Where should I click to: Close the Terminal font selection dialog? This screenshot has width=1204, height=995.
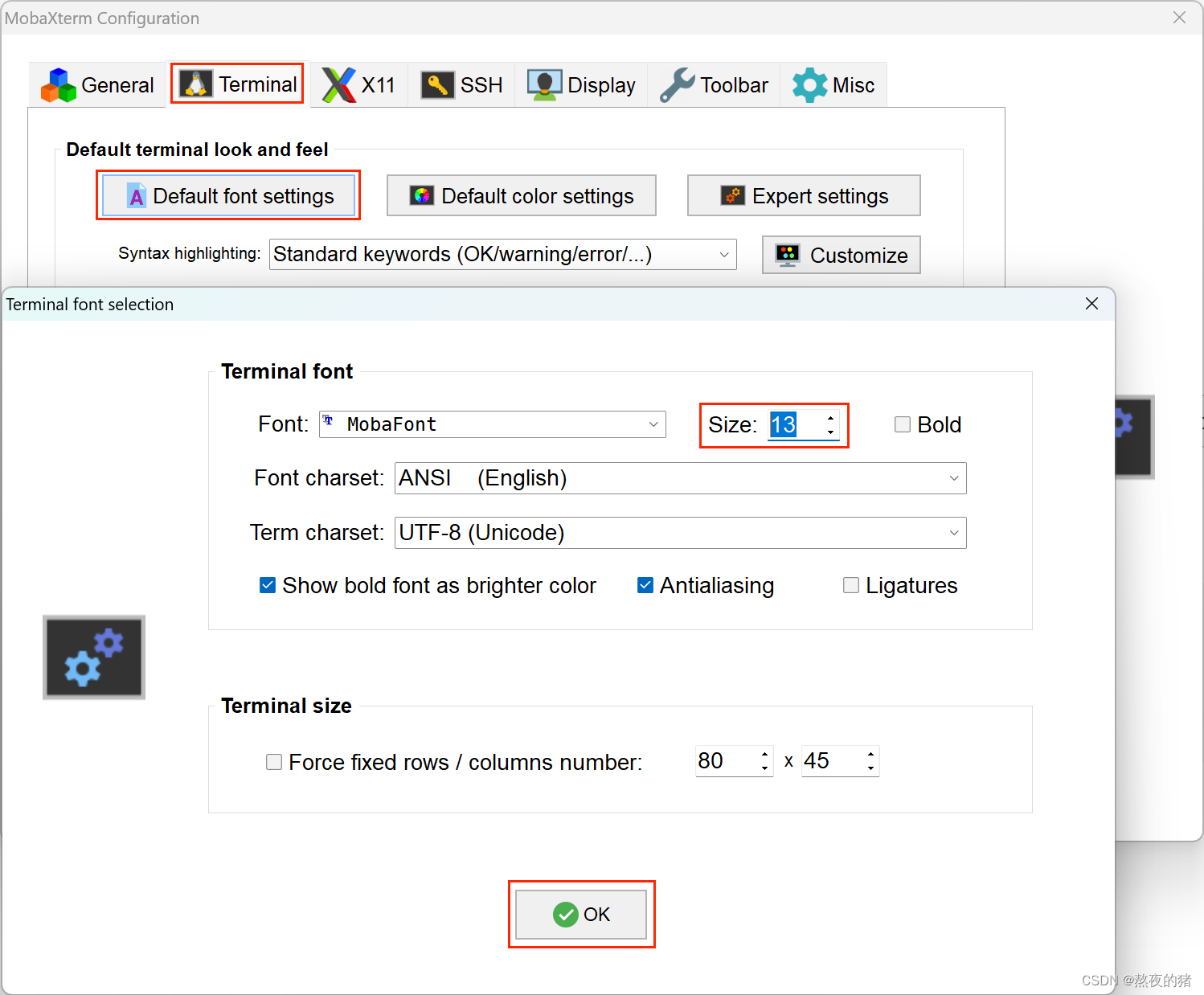click(1091, 304)
